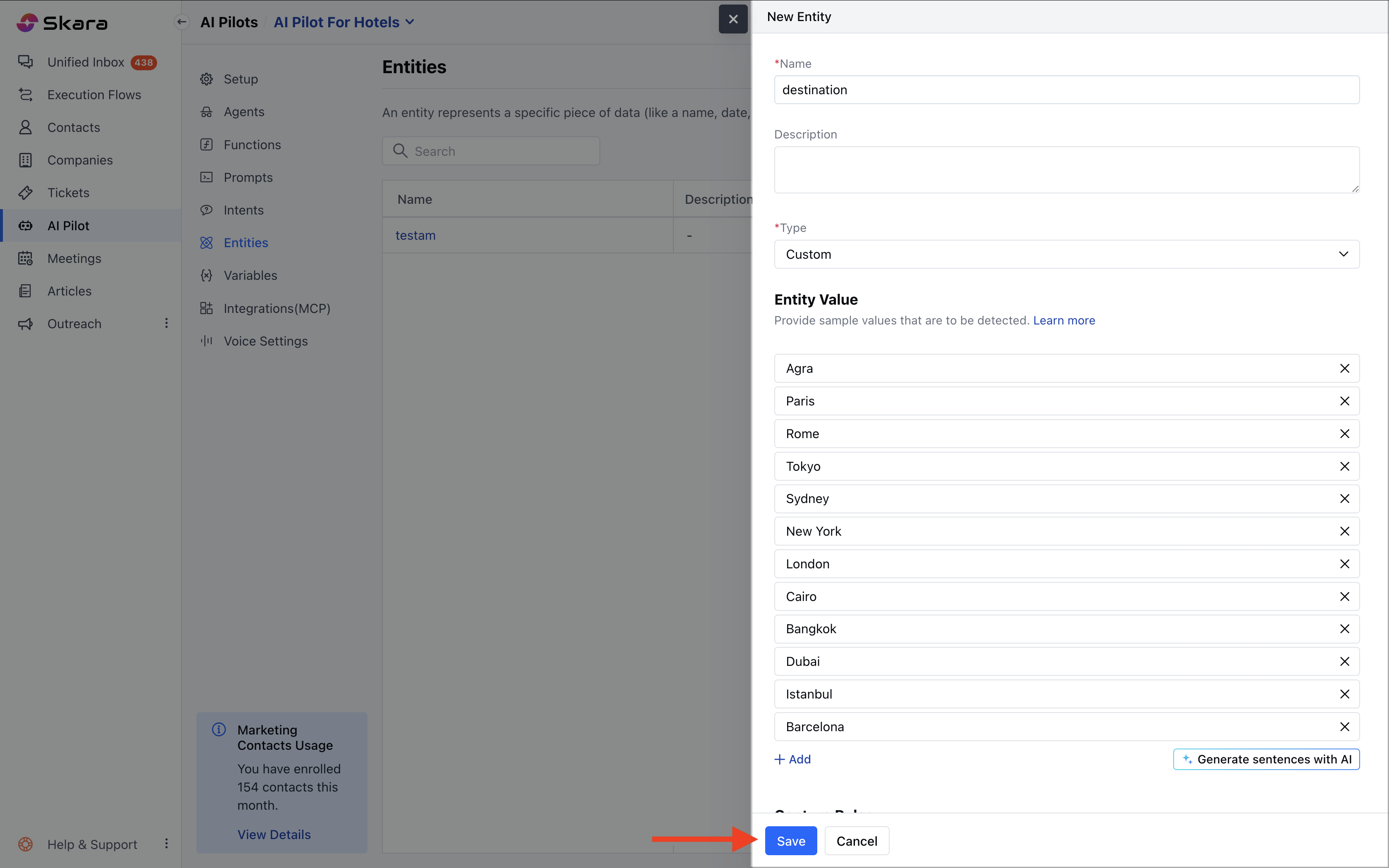Click the Execution Flows icon

click(x=25, y=95)
